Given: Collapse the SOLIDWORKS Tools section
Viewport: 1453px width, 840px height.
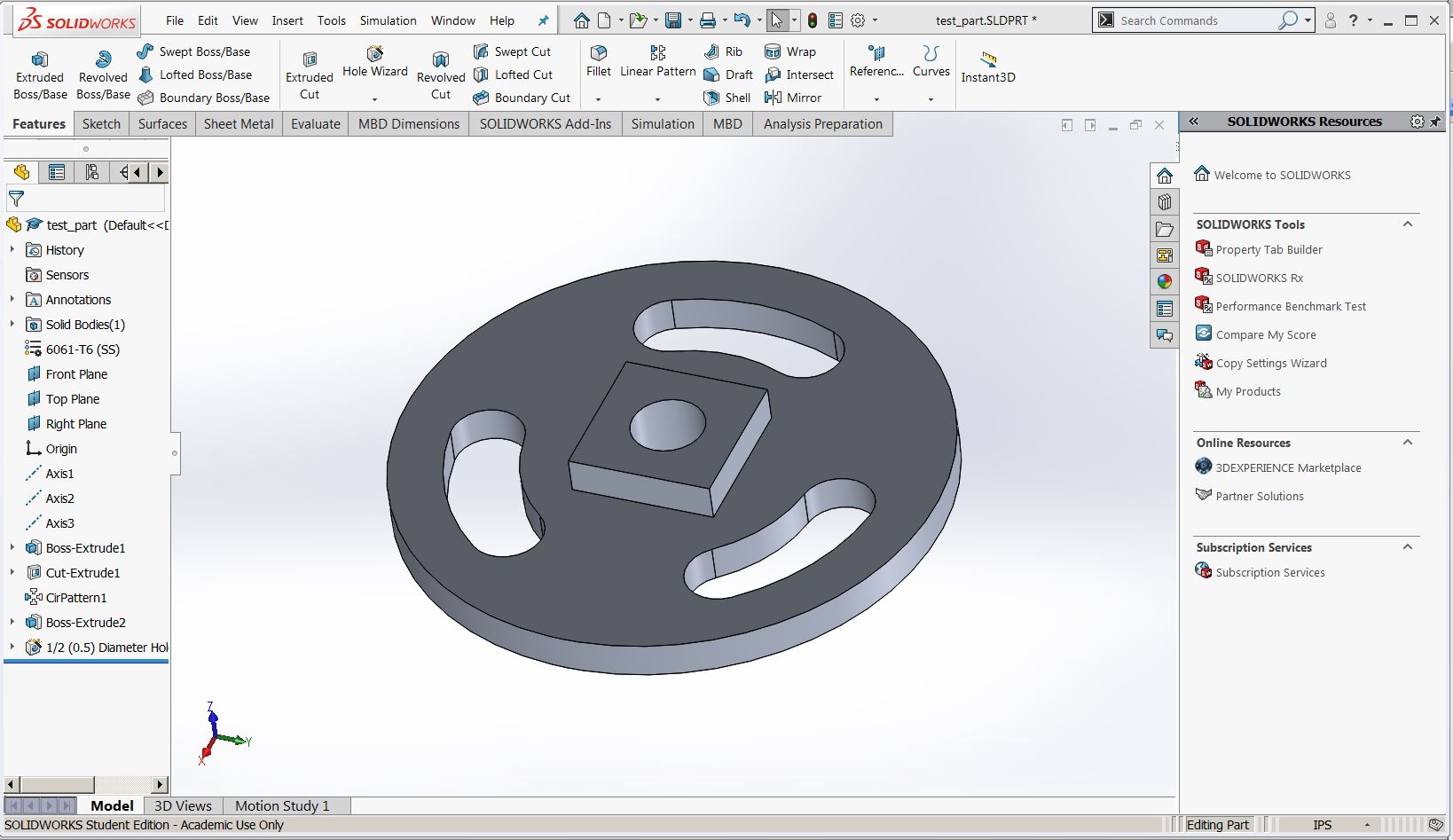Looking at the screenshot, I should coord(1408,224).
